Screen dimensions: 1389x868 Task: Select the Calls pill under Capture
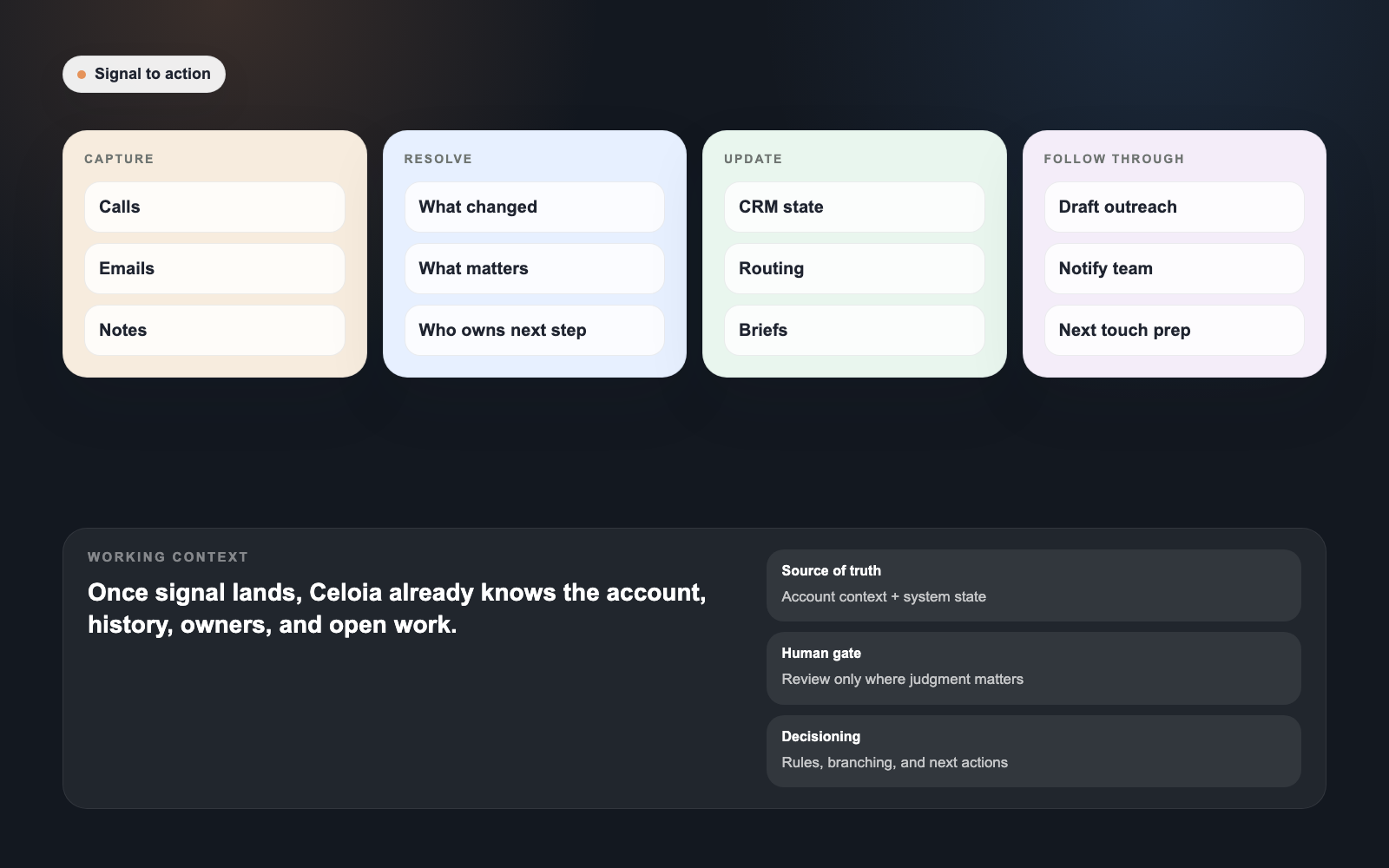point(214,207)
